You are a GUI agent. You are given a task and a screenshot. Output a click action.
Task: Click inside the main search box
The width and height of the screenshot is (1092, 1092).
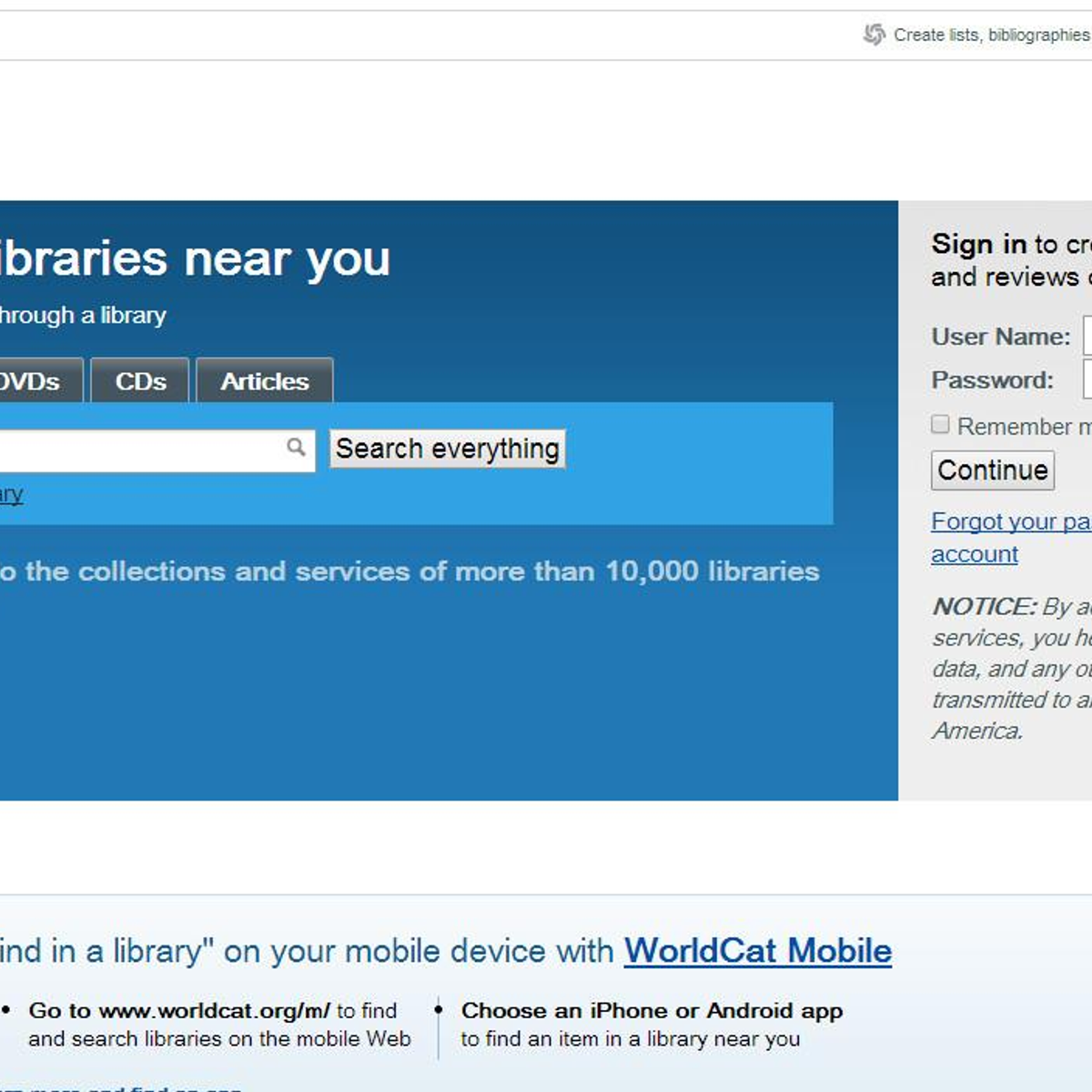(136, 448)
